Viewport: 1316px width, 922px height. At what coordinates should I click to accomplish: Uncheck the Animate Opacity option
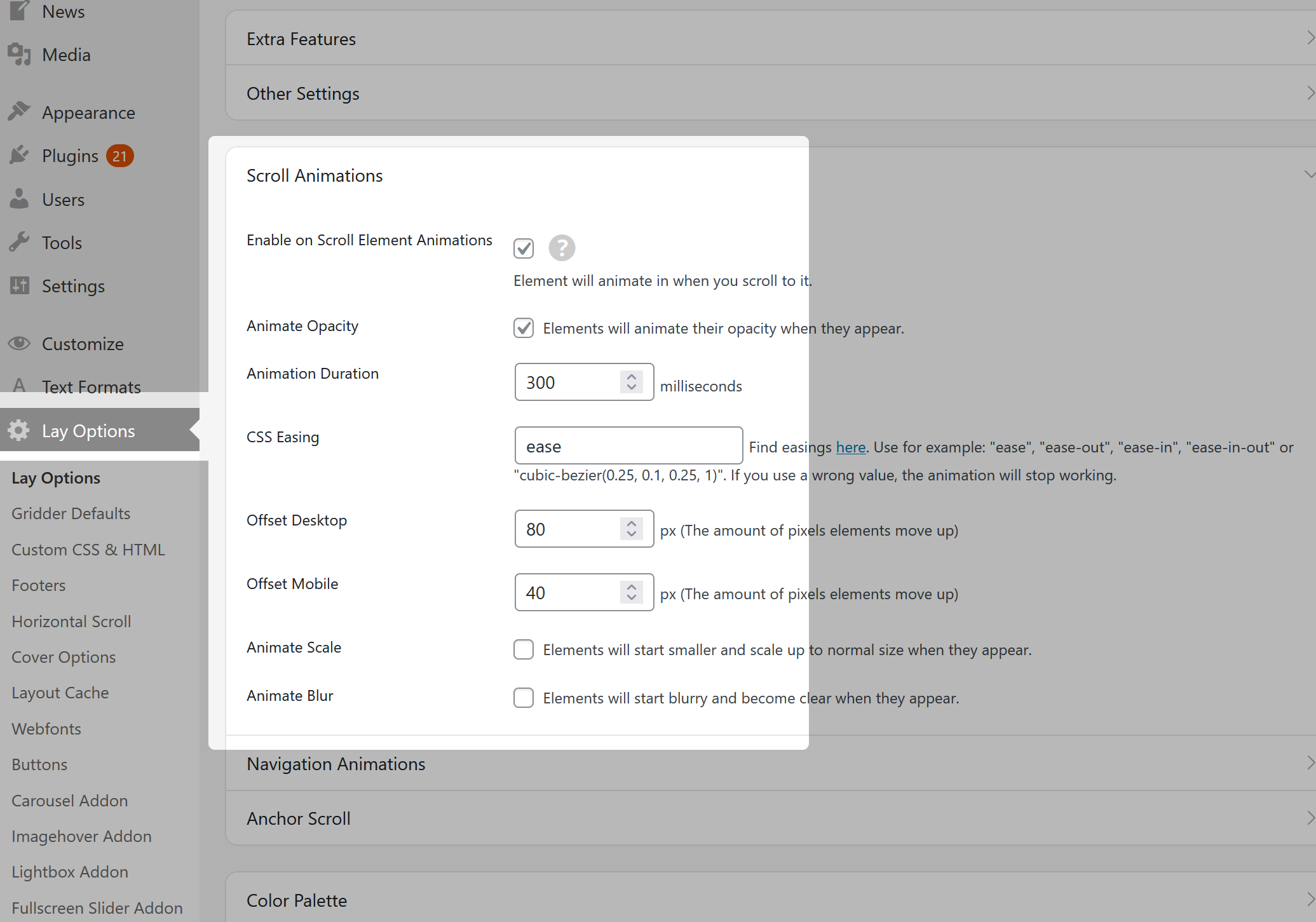[523, 328]
